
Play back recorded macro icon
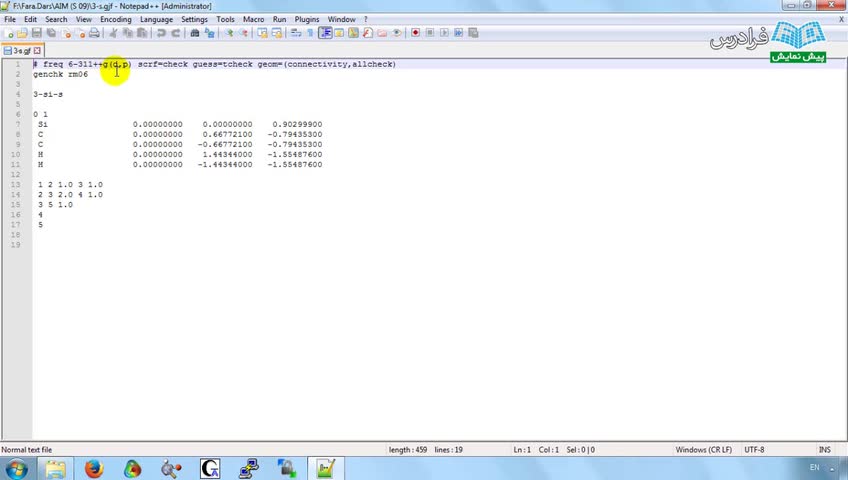pyautogui.click(x=444, y=34)
